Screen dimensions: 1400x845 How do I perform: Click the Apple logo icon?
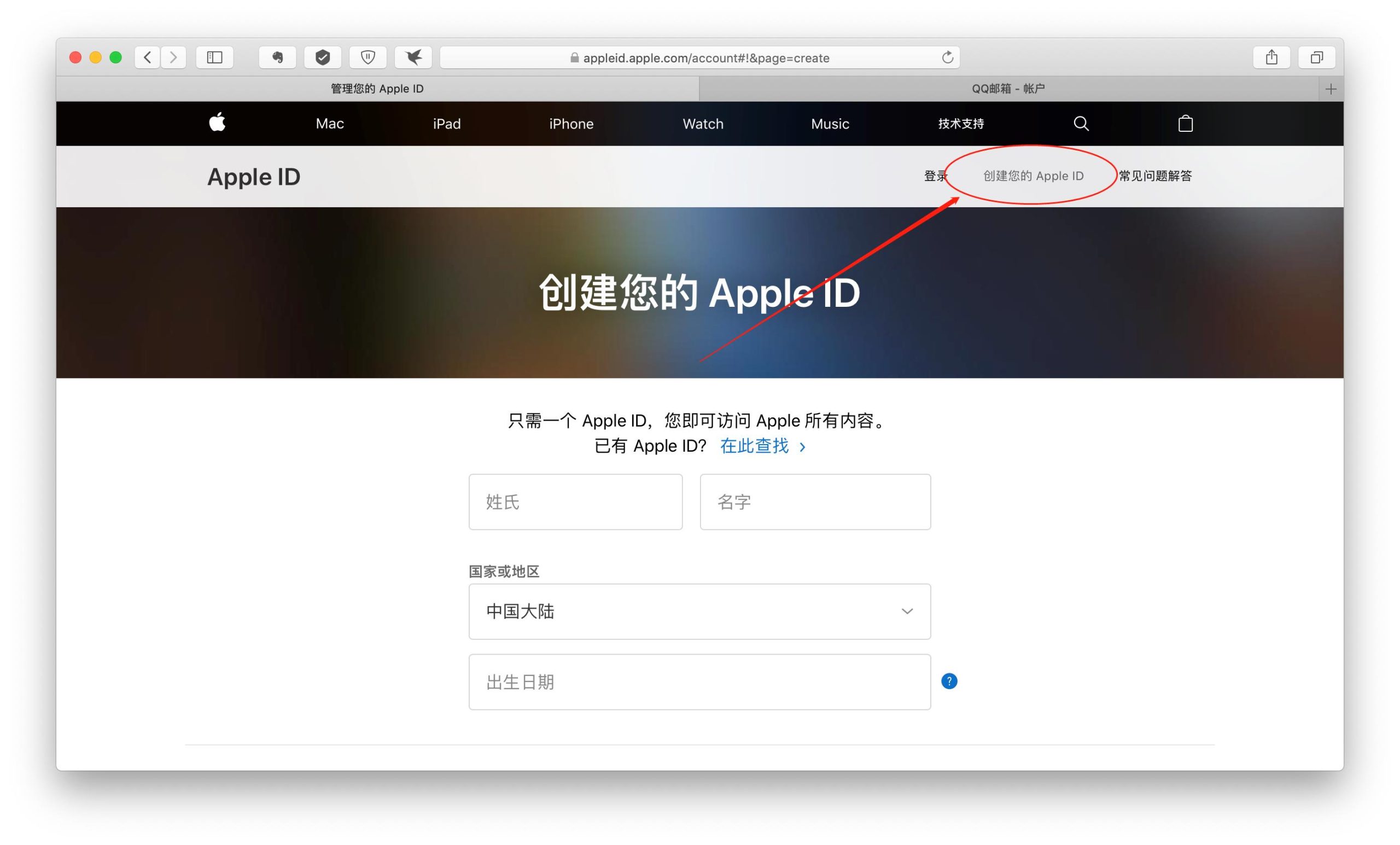click(218, 123)
